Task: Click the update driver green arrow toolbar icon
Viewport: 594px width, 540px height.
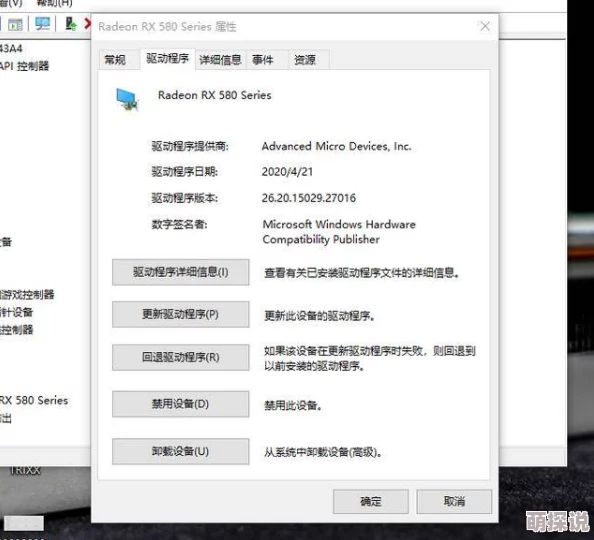Action: [x=71, y=23]
